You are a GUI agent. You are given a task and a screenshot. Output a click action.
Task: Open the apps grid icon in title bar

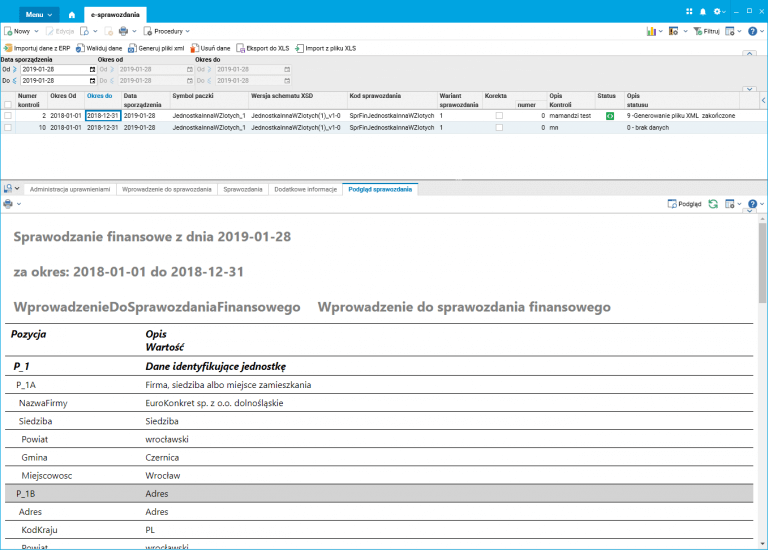click(x=689, y=11)
